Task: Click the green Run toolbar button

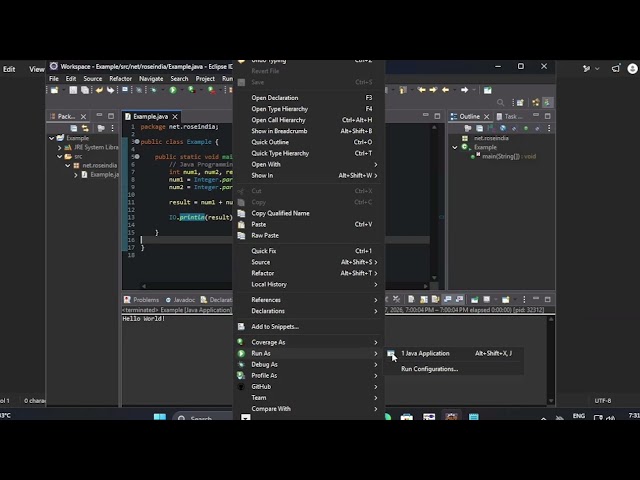Action: click(x=173, y=90)
